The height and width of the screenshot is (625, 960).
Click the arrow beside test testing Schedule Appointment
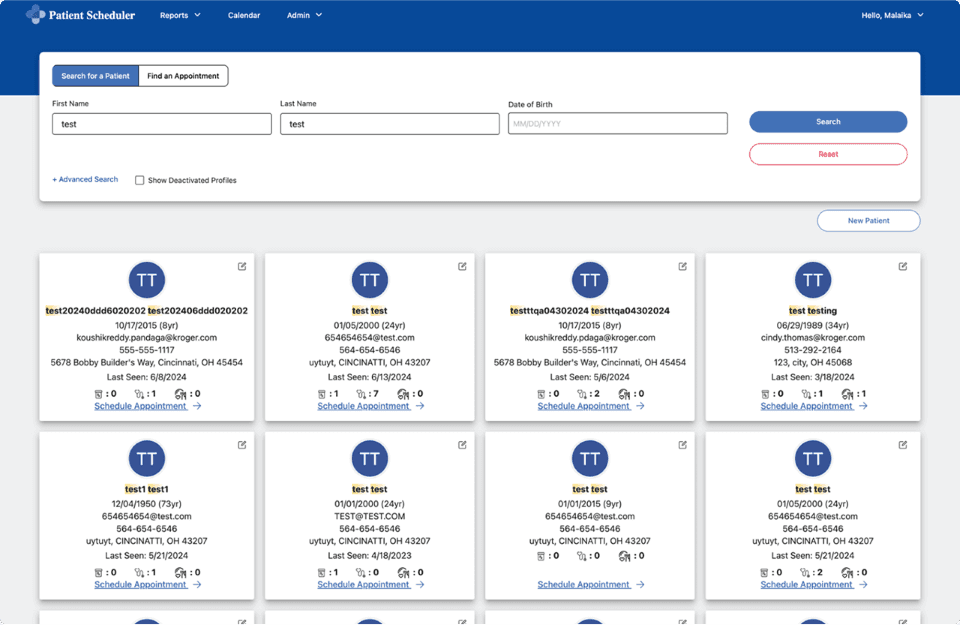tap(863, 406)
